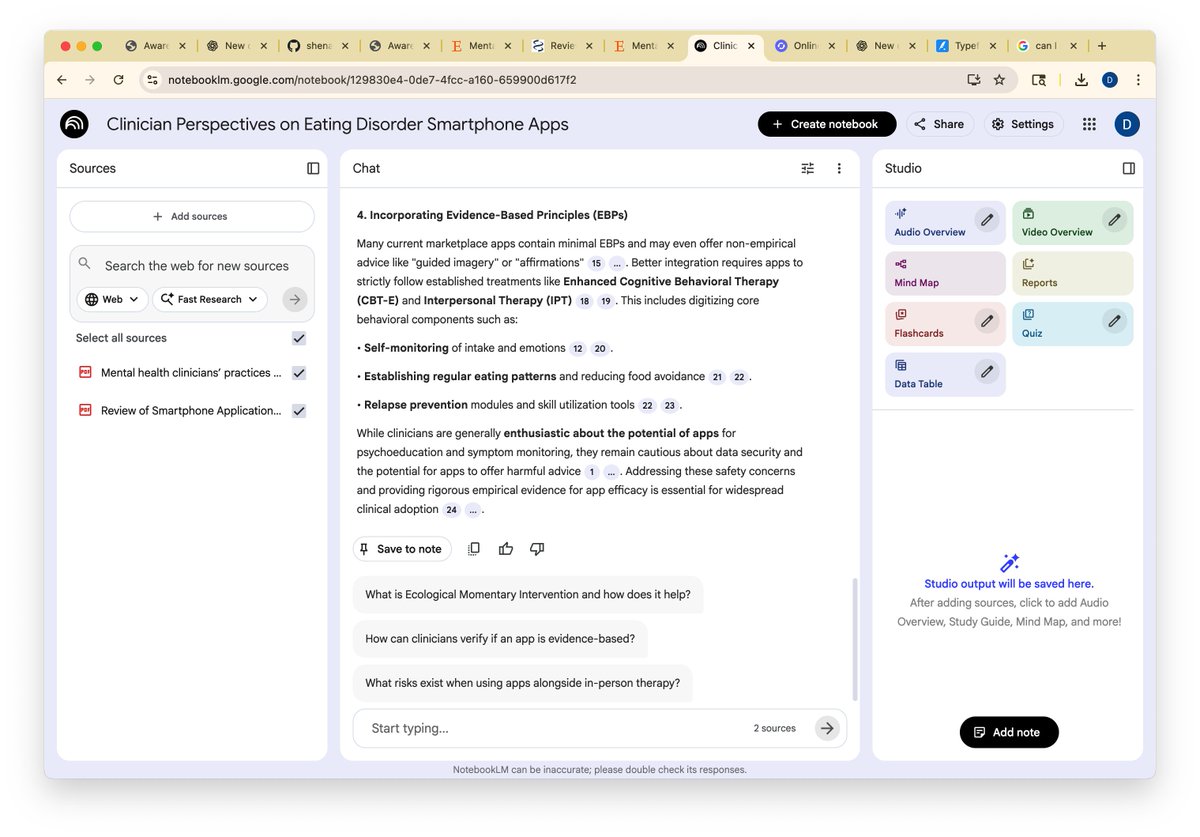Bookmark this page with the star

(999, 80)
